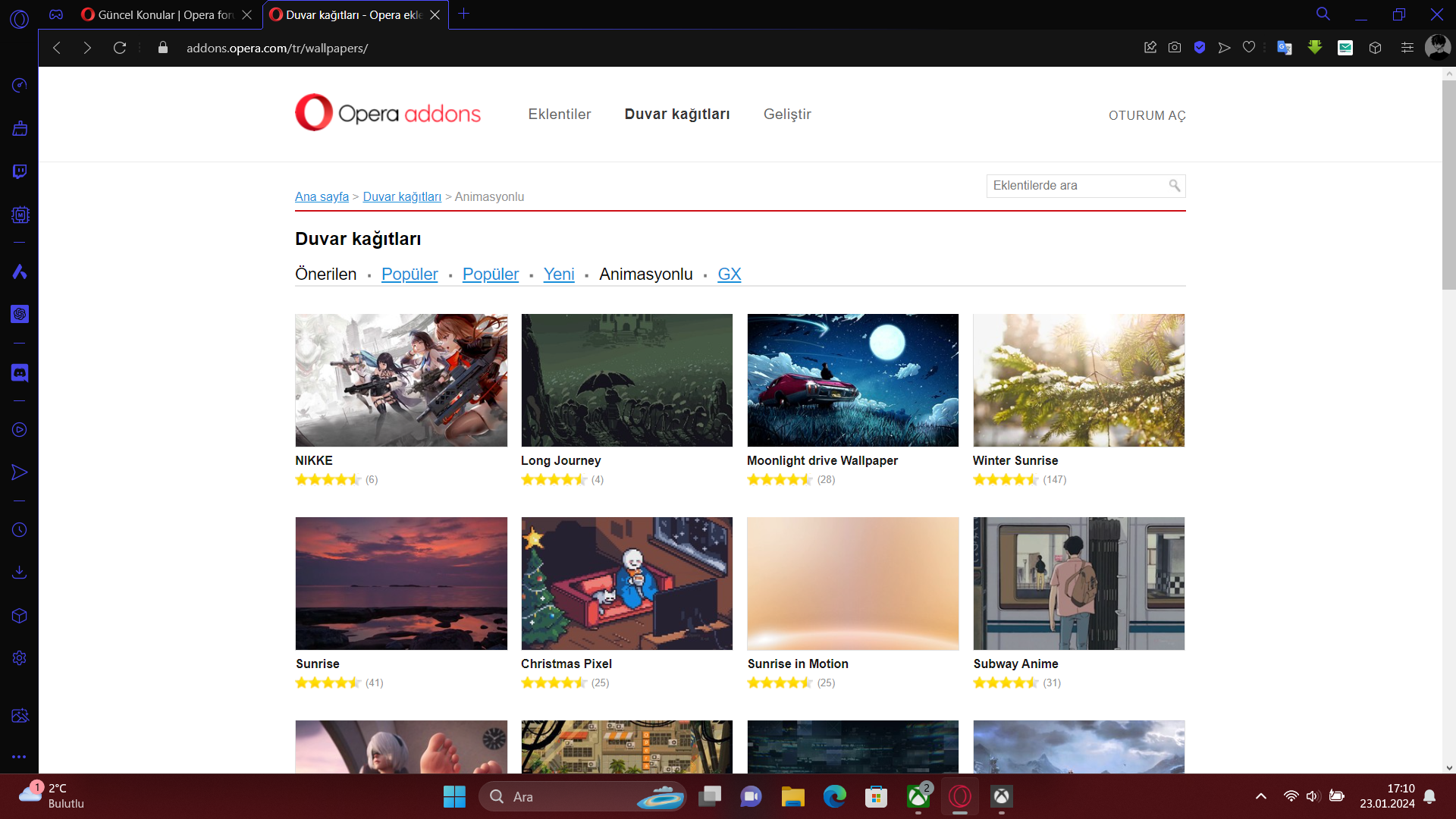The width and height of the screenshot is (1456, 819).
Task: Click the tab search magnifier icon
Action: (x=1323, y=14)
